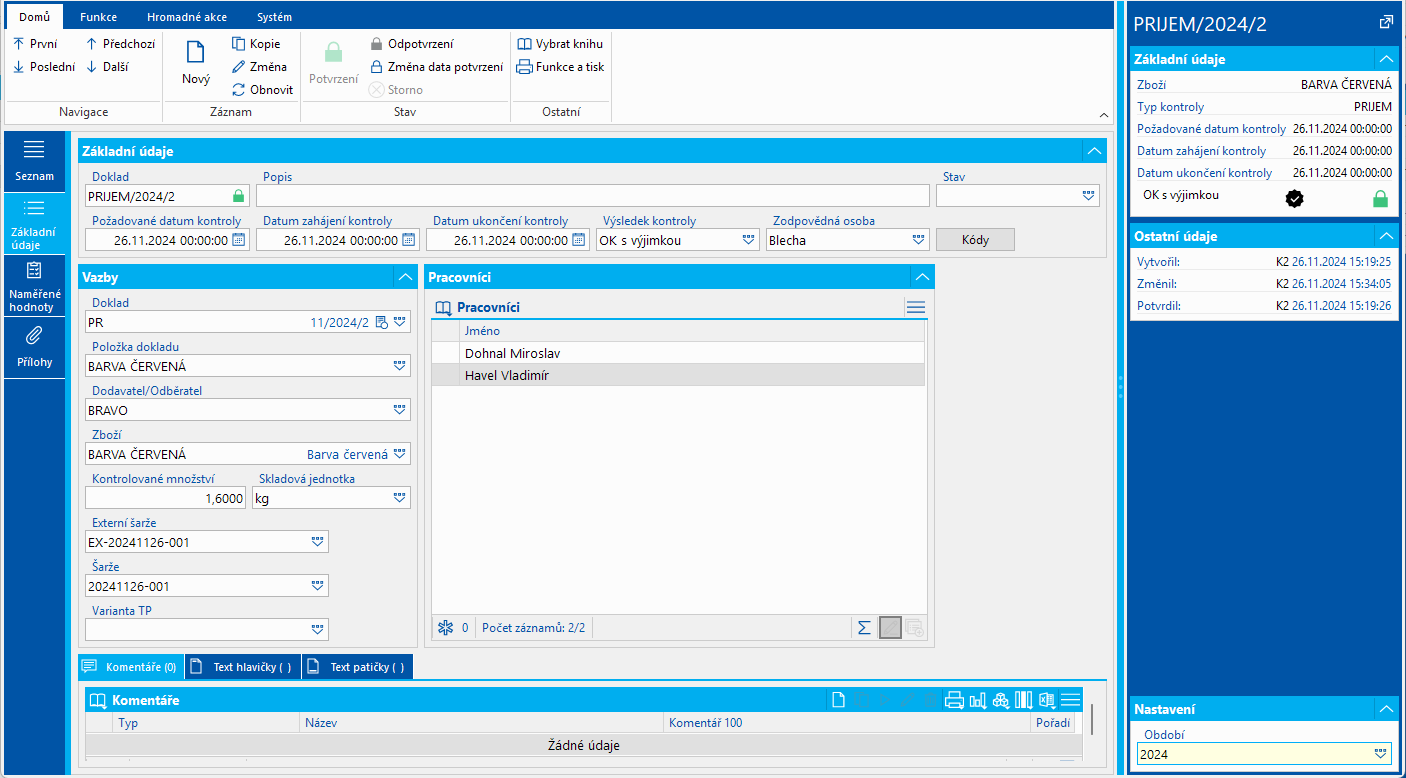The height and width of the screenshot is (778, 1406).
Task: Navigate to previous record (Předchozí)
Action: [x=119, y=44]
